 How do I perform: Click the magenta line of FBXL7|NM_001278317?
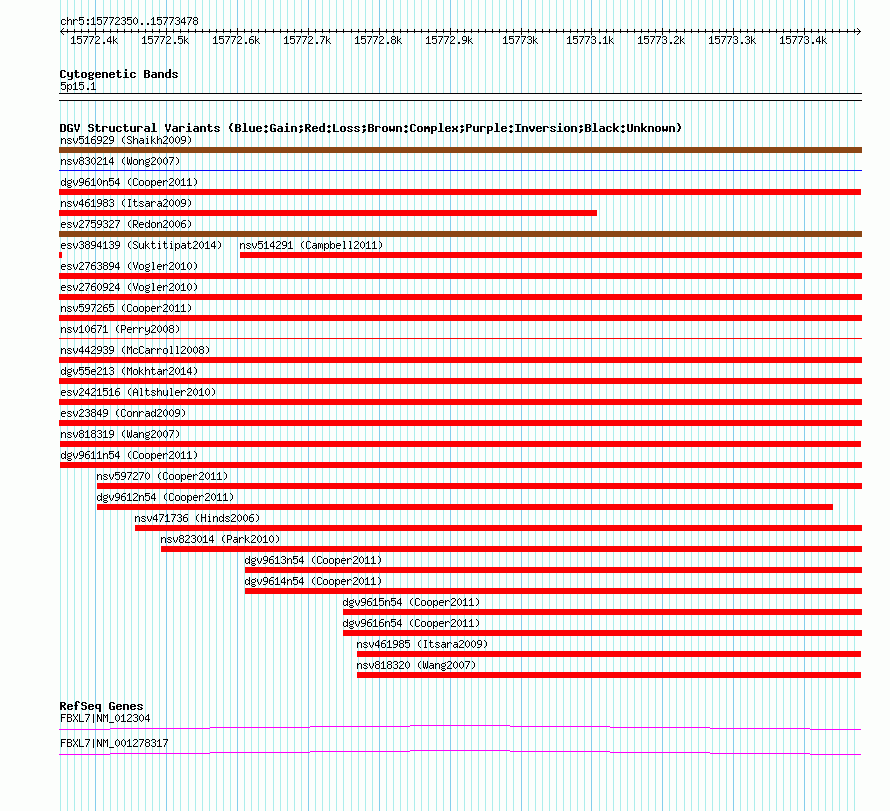(x=460, y=753)
